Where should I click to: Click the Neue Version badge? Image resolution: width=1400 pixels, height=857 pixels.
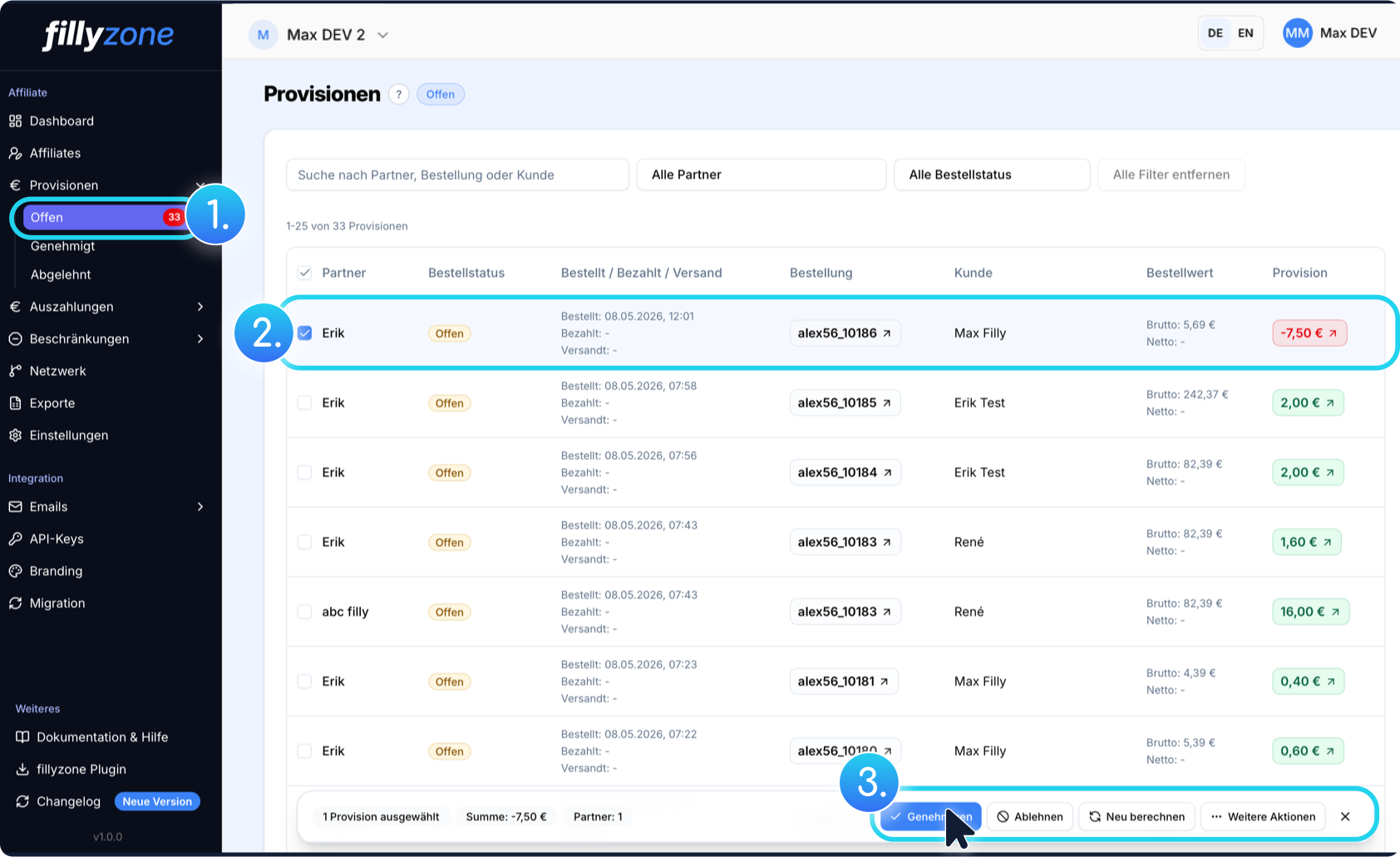tap(157, 802)
